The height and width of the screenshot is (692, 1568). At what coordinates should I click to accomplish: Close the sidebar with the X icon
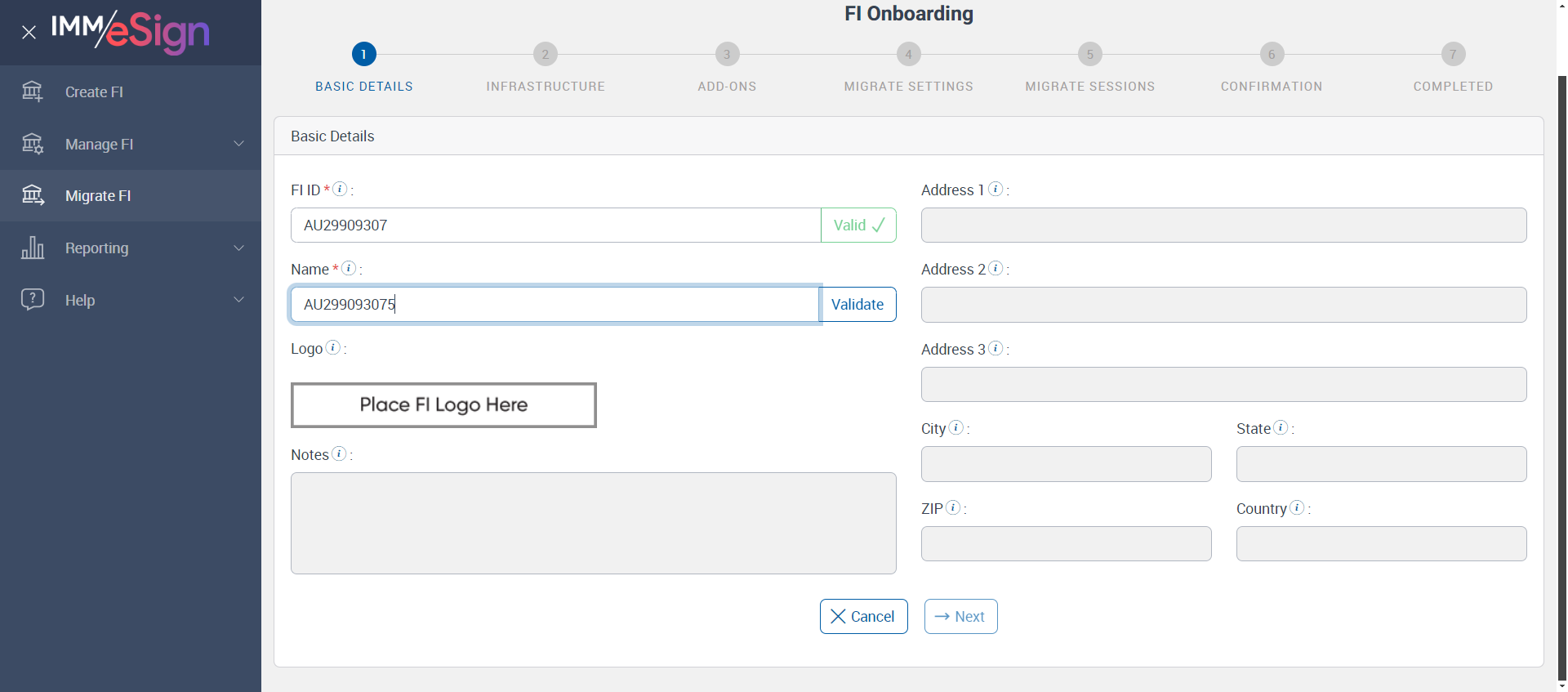click(29, 33)
